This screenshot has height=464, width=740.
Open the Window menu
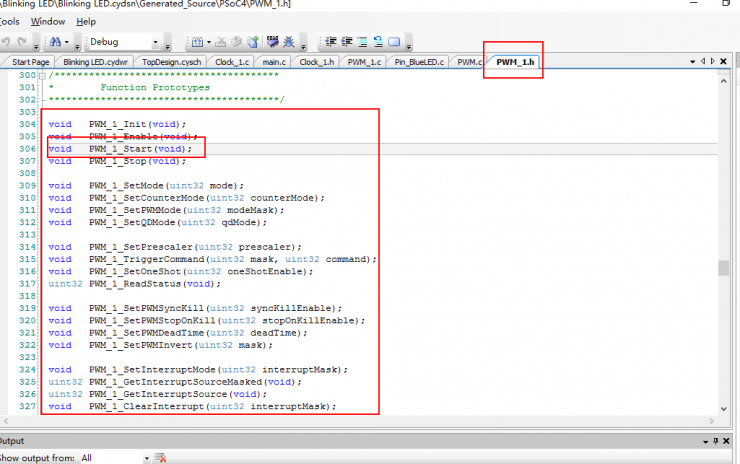[x=48, y=21]
